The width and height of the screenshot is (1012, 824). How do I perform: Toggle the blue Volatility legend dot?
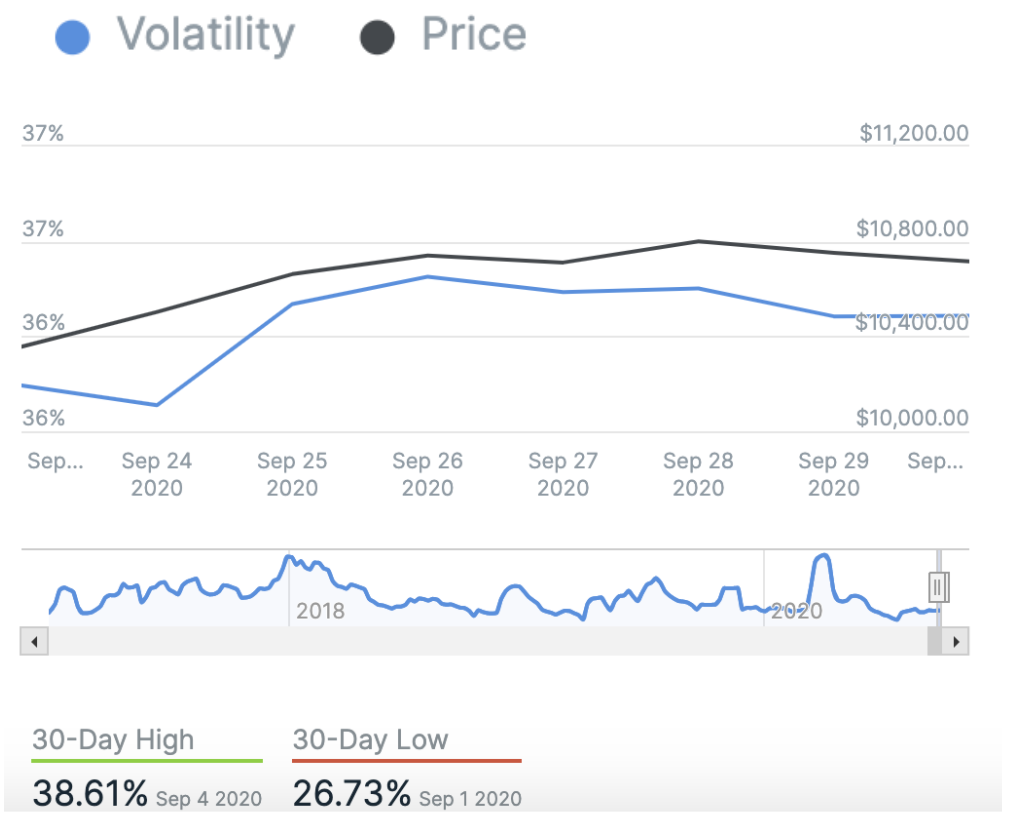[72, 37]
